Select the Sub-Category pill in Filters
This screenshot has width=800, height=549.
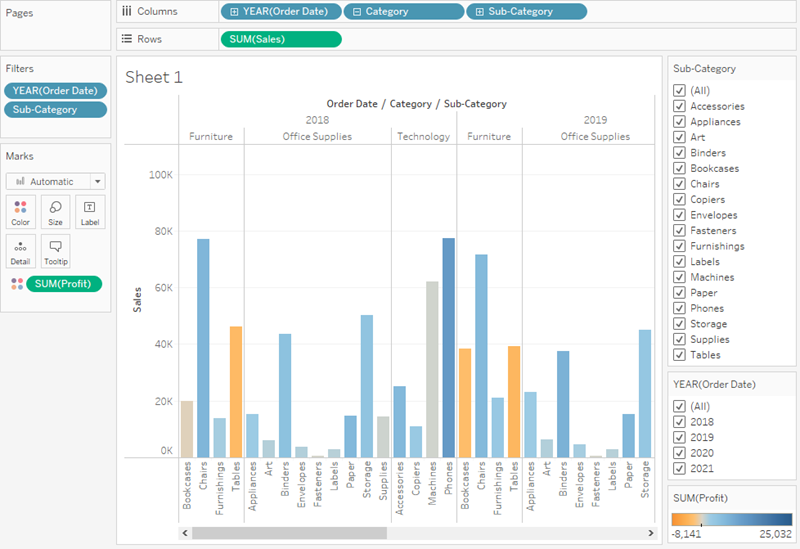55,109
